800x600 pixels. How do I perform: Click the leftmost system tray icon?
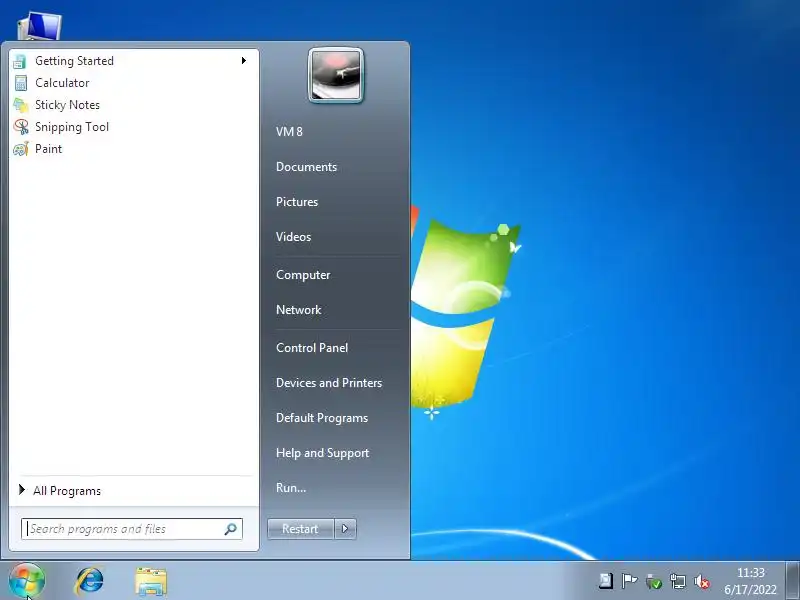tap(606, 581)
